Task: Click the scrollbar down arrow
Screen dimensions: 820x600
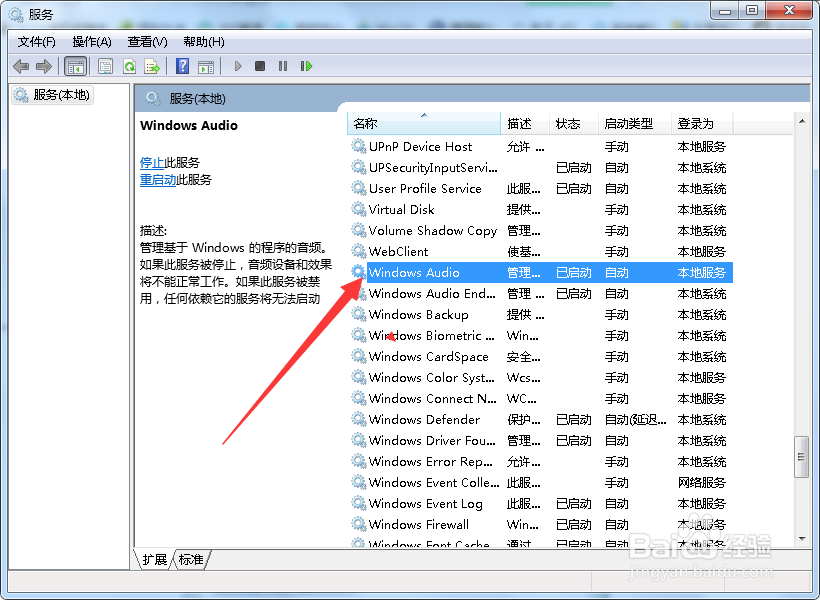Action: [x=802, y=539]
